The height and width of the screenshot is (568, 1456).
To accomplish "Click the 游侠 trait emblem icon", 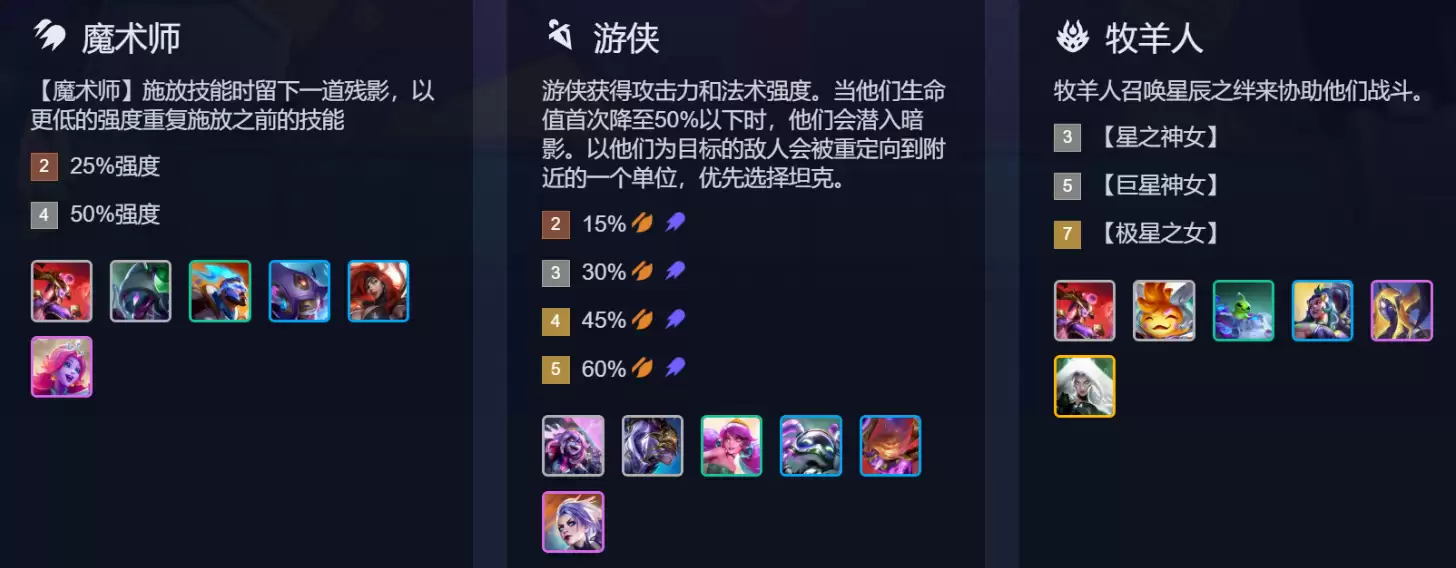I will click(559, 36).
